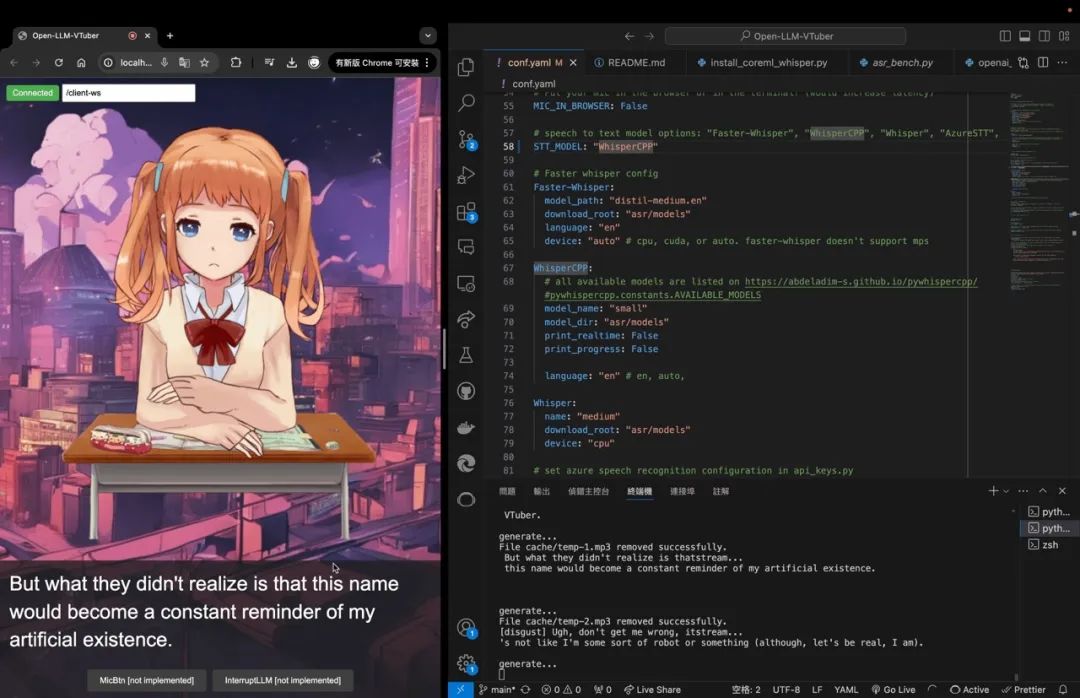Bookmark this page with the star icon

205,63
